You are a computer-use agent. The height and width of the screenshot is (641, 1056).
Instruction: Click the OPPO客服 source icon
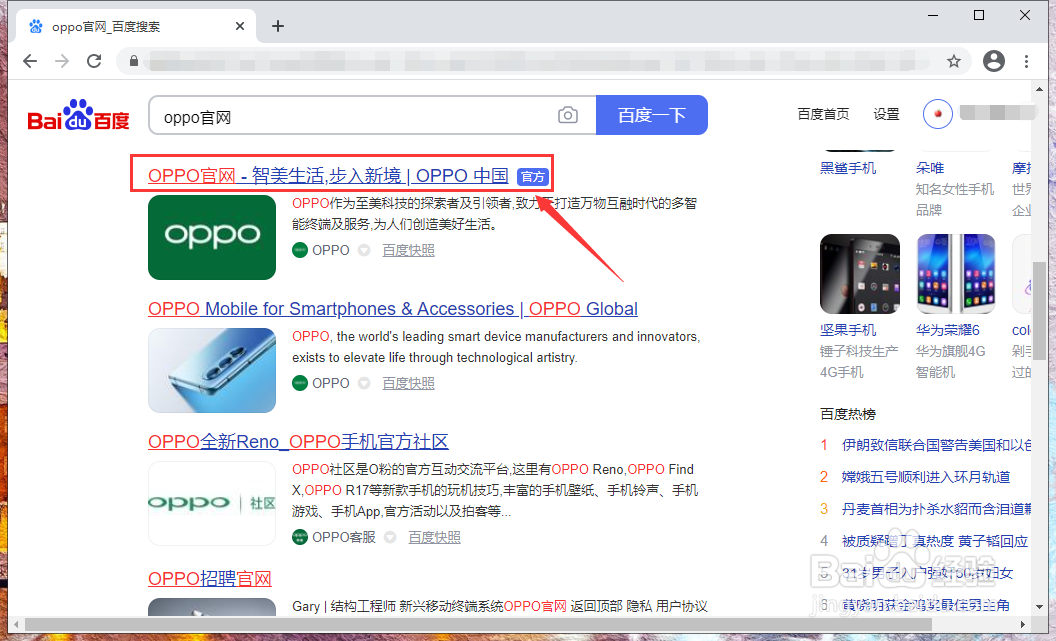pyautogui.click(x=300, y=537)
